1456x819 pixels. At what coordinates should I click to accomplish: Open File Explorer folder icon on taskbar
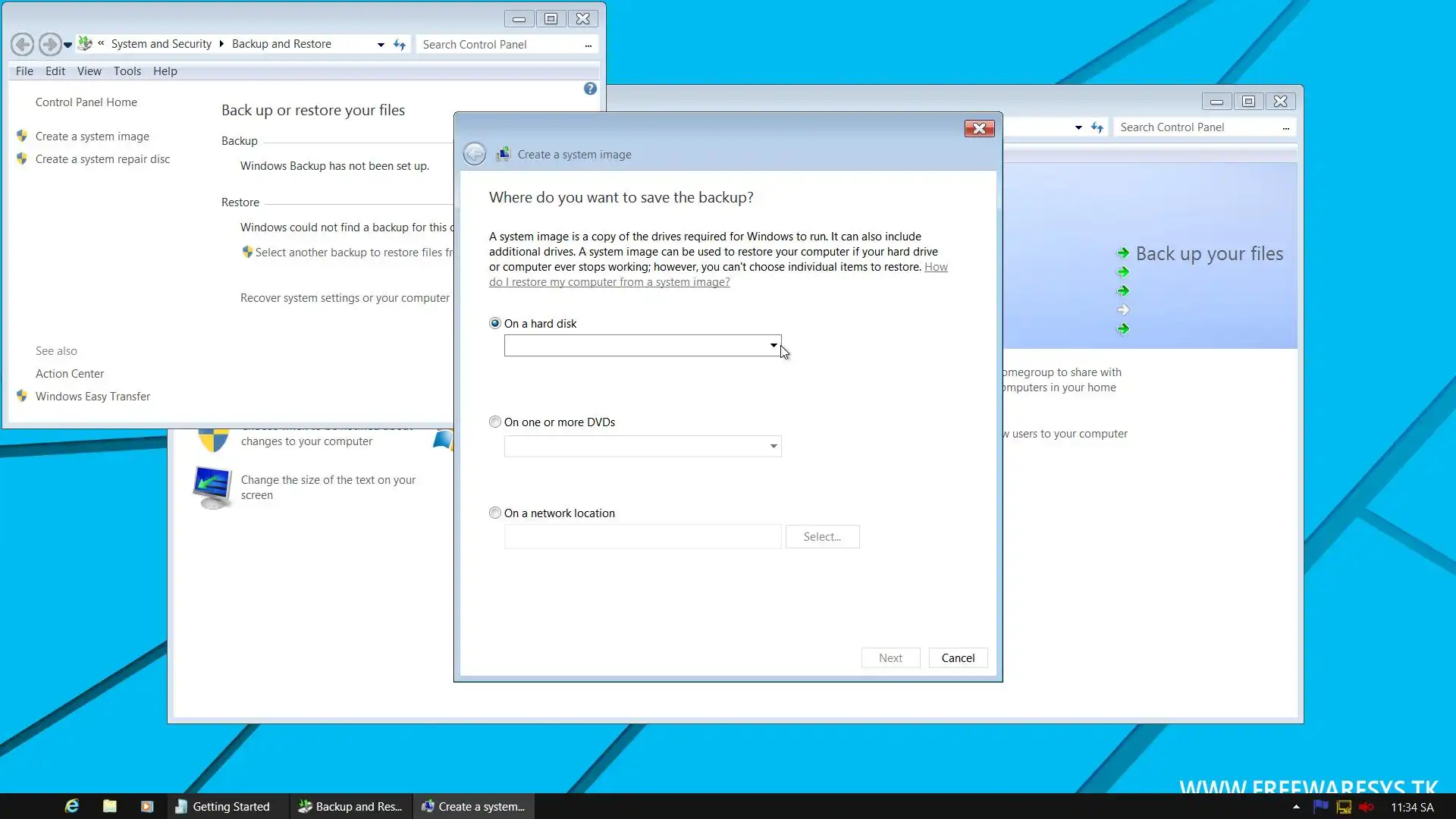(x=110, y=806)
